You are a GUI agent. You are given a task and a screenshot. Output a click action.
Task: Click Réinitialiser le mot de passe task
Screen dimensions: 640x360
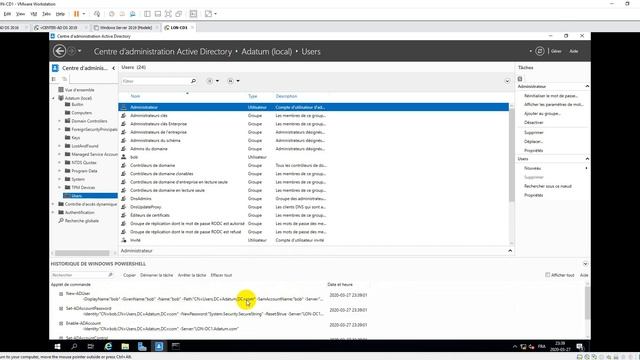coord(551,96)
